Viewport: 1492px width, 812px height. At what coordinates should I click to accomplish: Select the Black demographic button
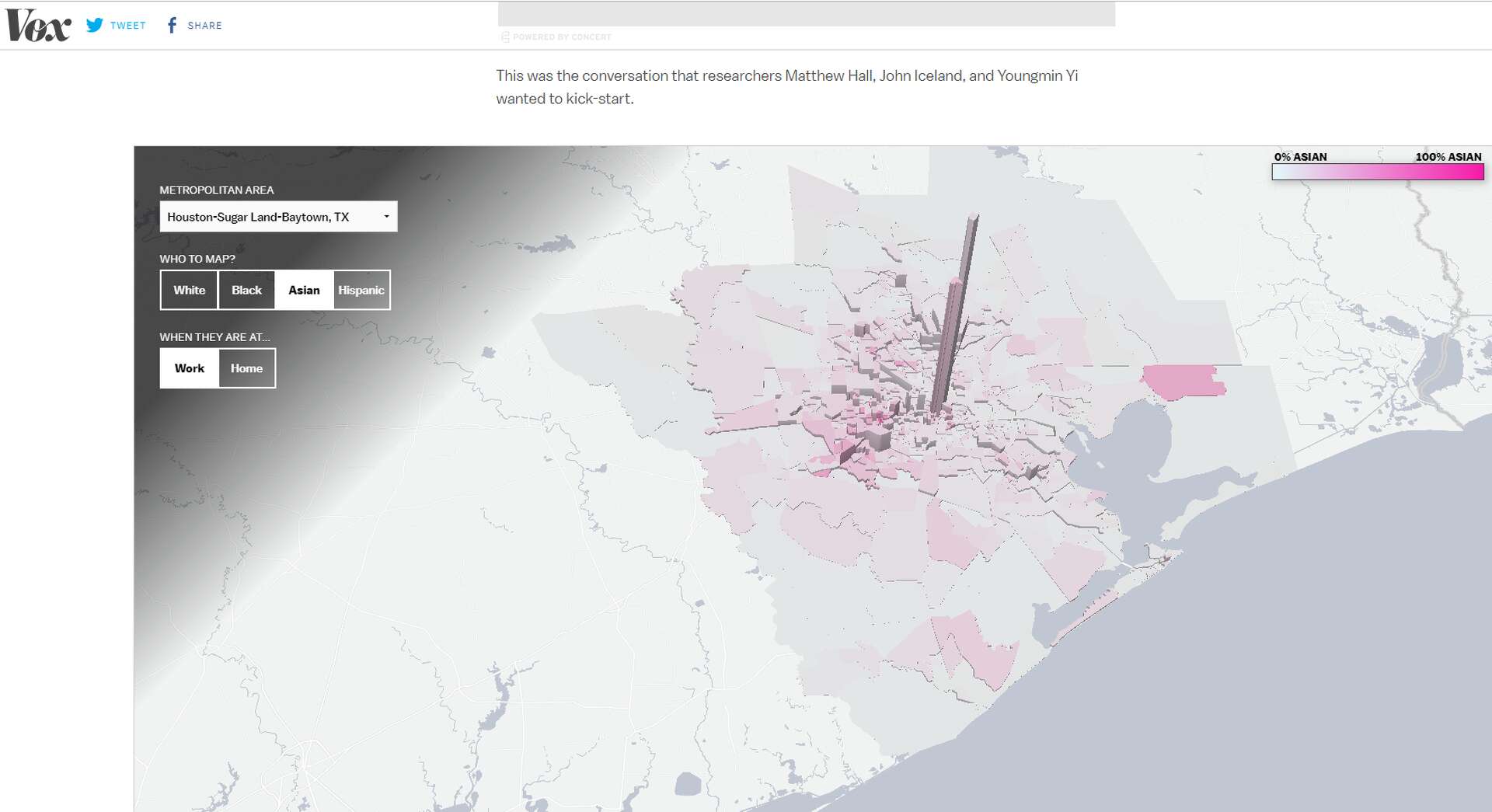(246, 290)
